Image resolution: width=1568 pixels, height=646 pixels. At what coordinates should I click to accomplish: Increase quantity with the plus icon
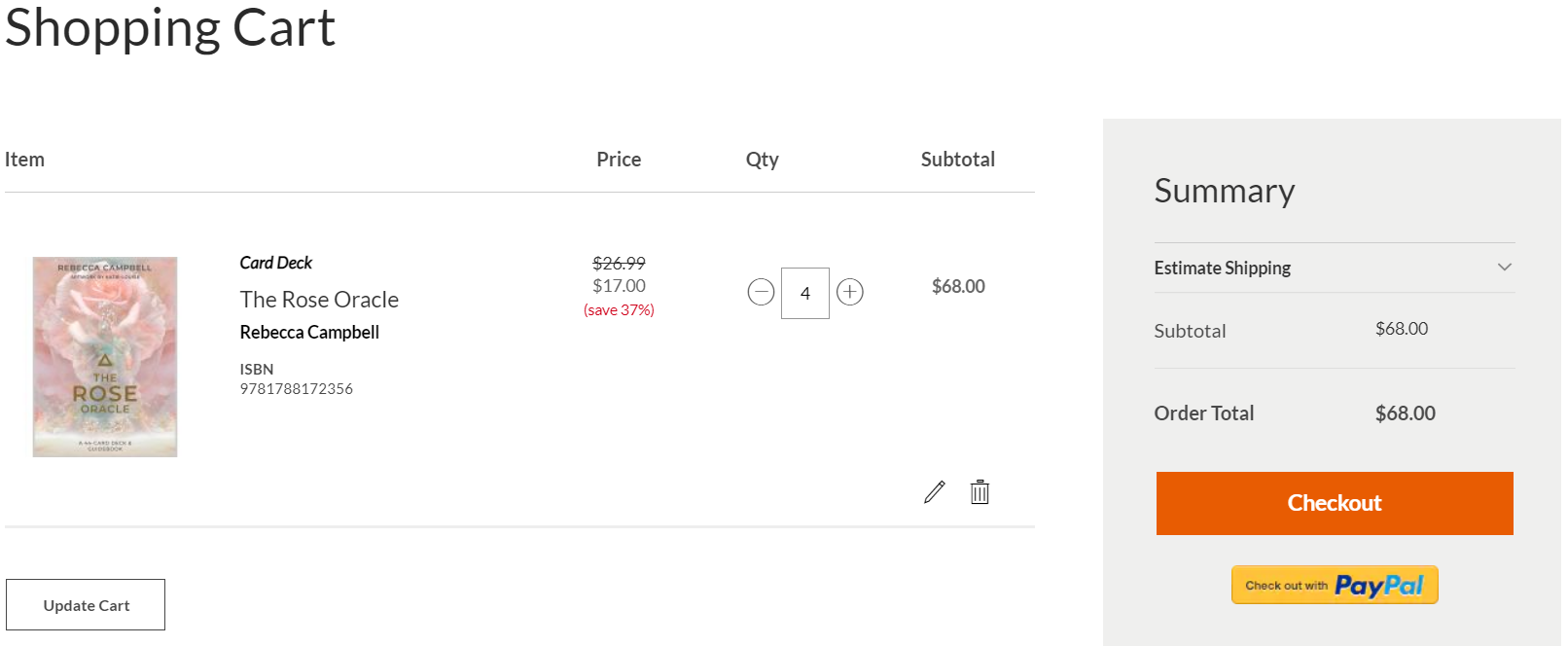click(850, 292)
